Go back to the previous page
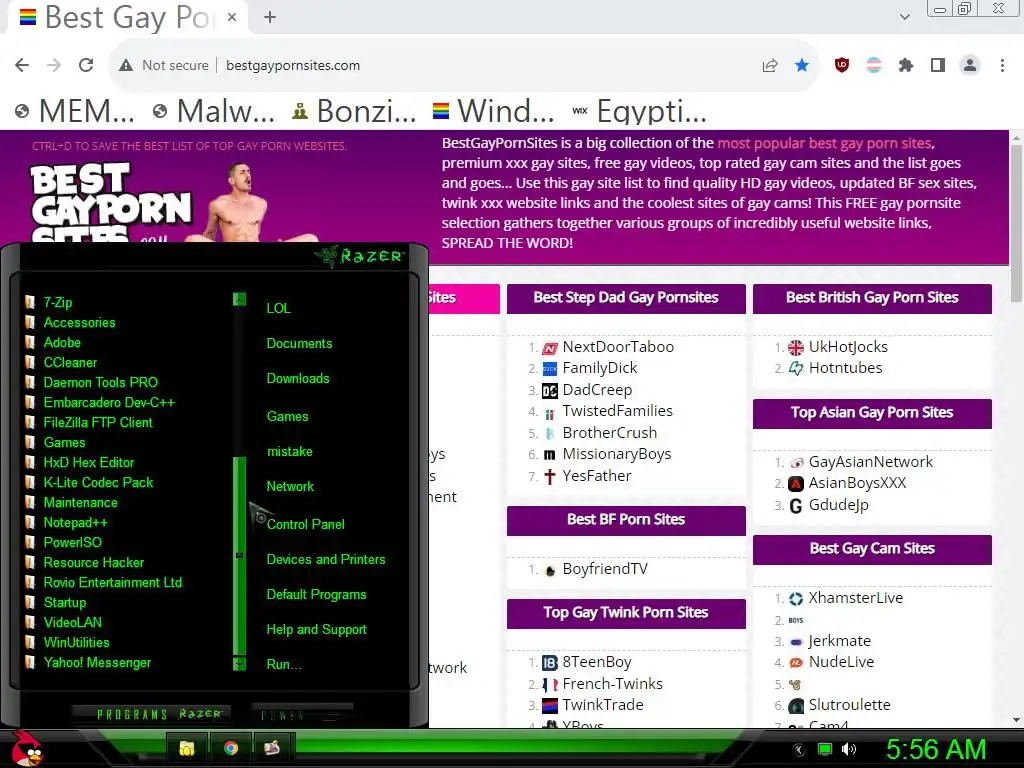 click(22, 65)
